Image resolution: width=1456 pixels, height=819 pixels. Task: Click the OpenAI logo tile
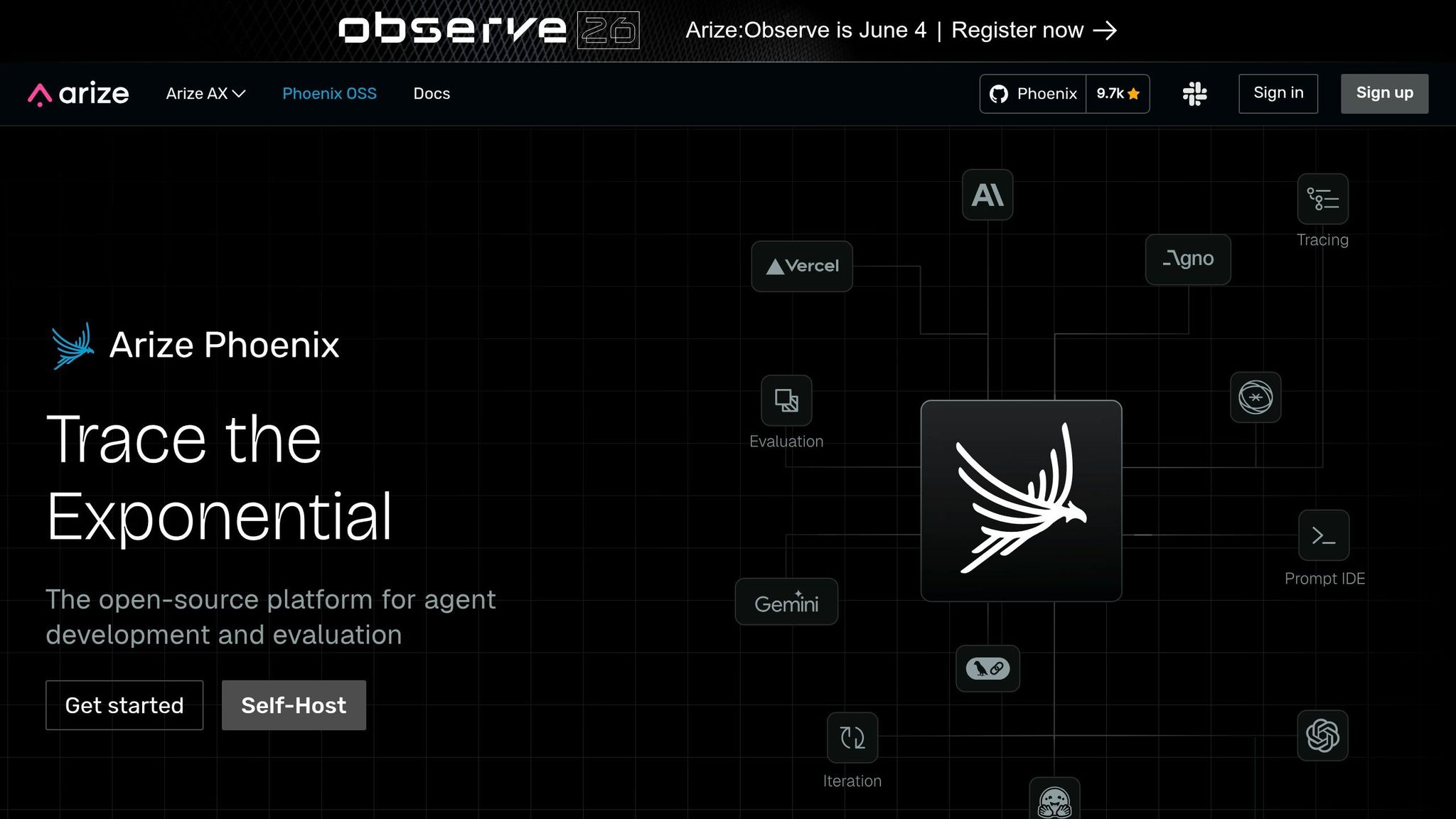(1322, 736)
